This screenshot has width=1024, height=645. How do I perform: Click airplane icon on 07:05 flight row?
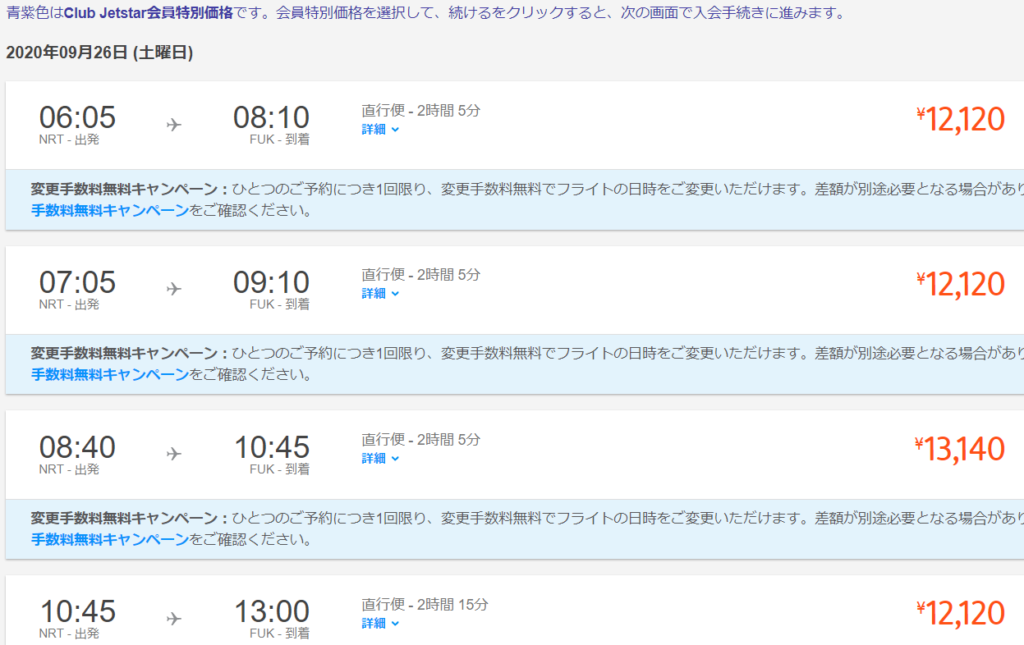pos(174,289)
